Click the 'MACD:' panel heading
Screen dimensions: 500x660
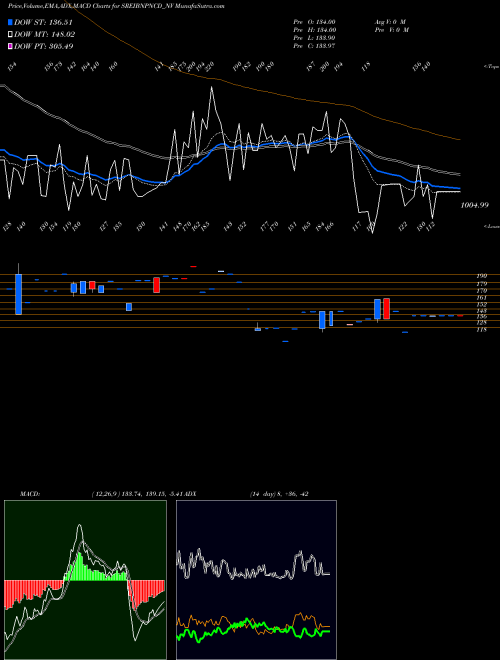(30, 494)
